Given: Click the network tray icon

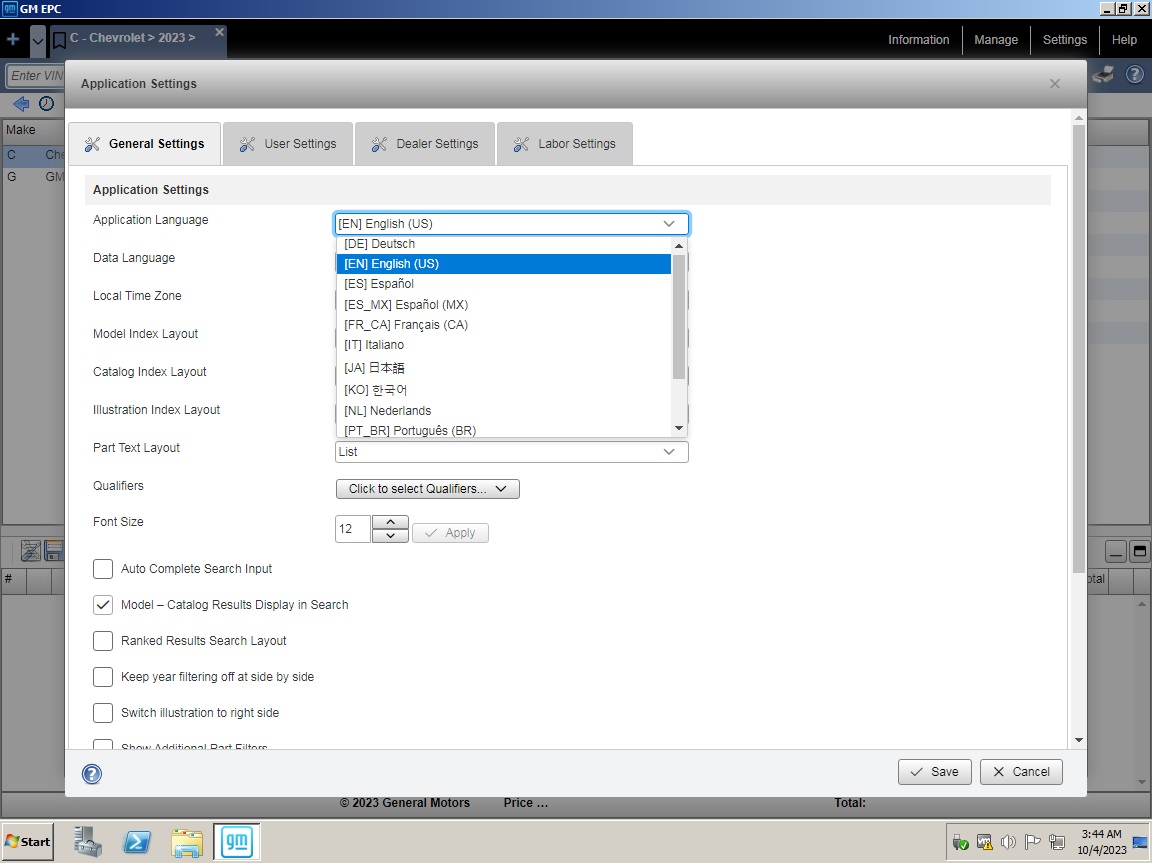Looking at the screenshot, I should 1057,842.
